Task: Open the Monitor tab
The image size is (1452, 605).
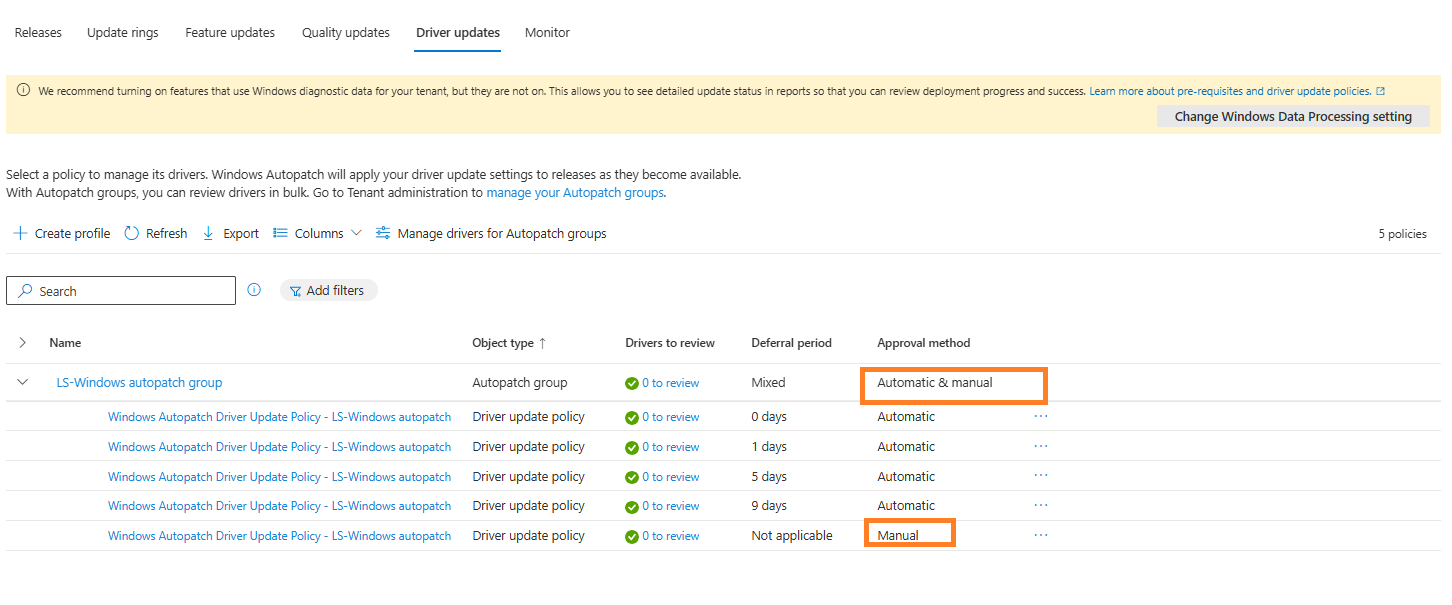Action: pyautogui.click(x=547, y=32)
